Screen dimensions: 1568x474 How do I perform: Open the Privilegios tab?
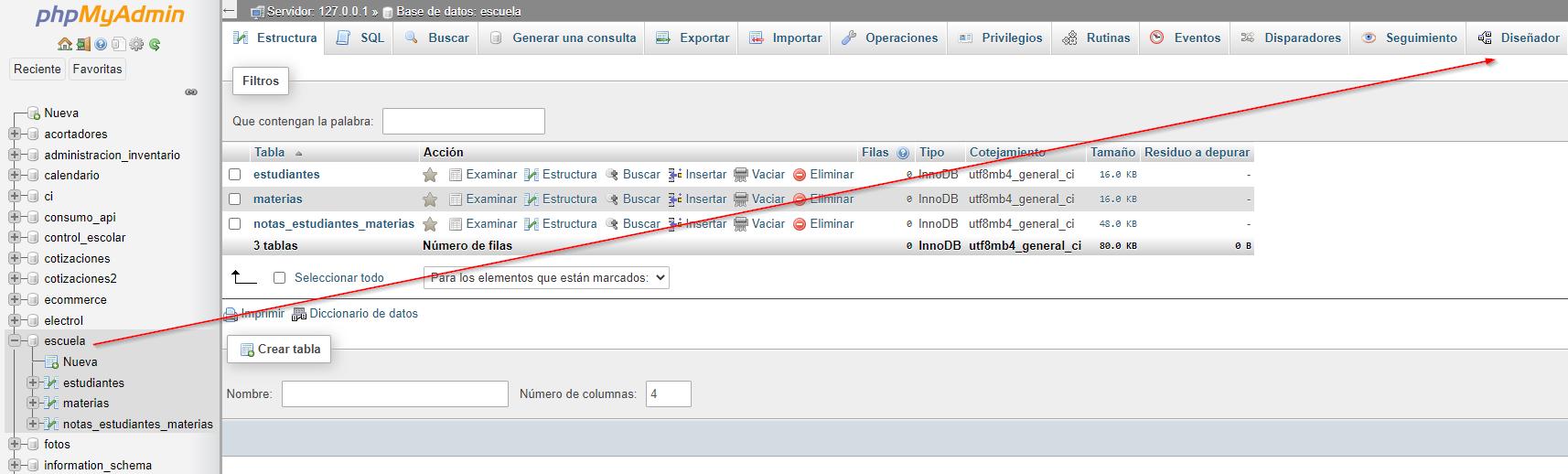point(1000,38)
